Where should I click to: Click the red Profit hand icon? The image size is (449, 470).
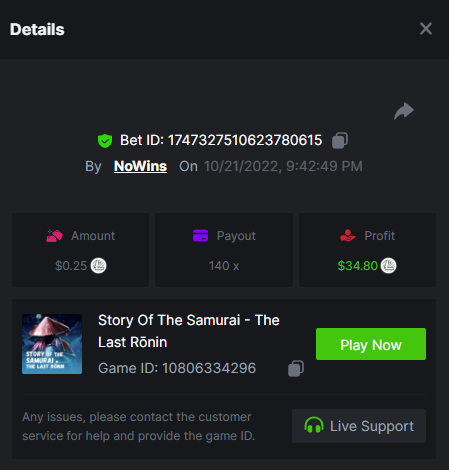pos(347,236)
